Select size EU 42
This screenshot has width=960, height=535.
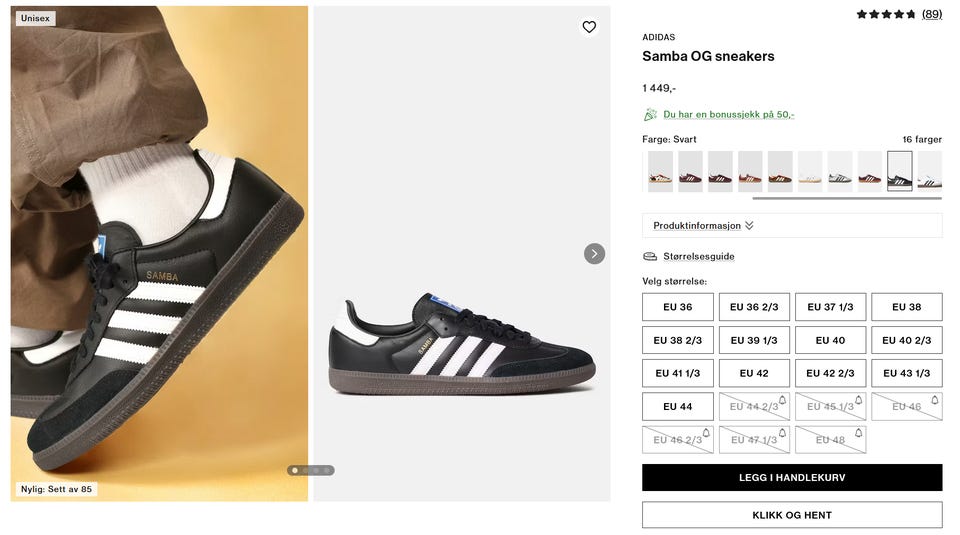pos(754,373)
